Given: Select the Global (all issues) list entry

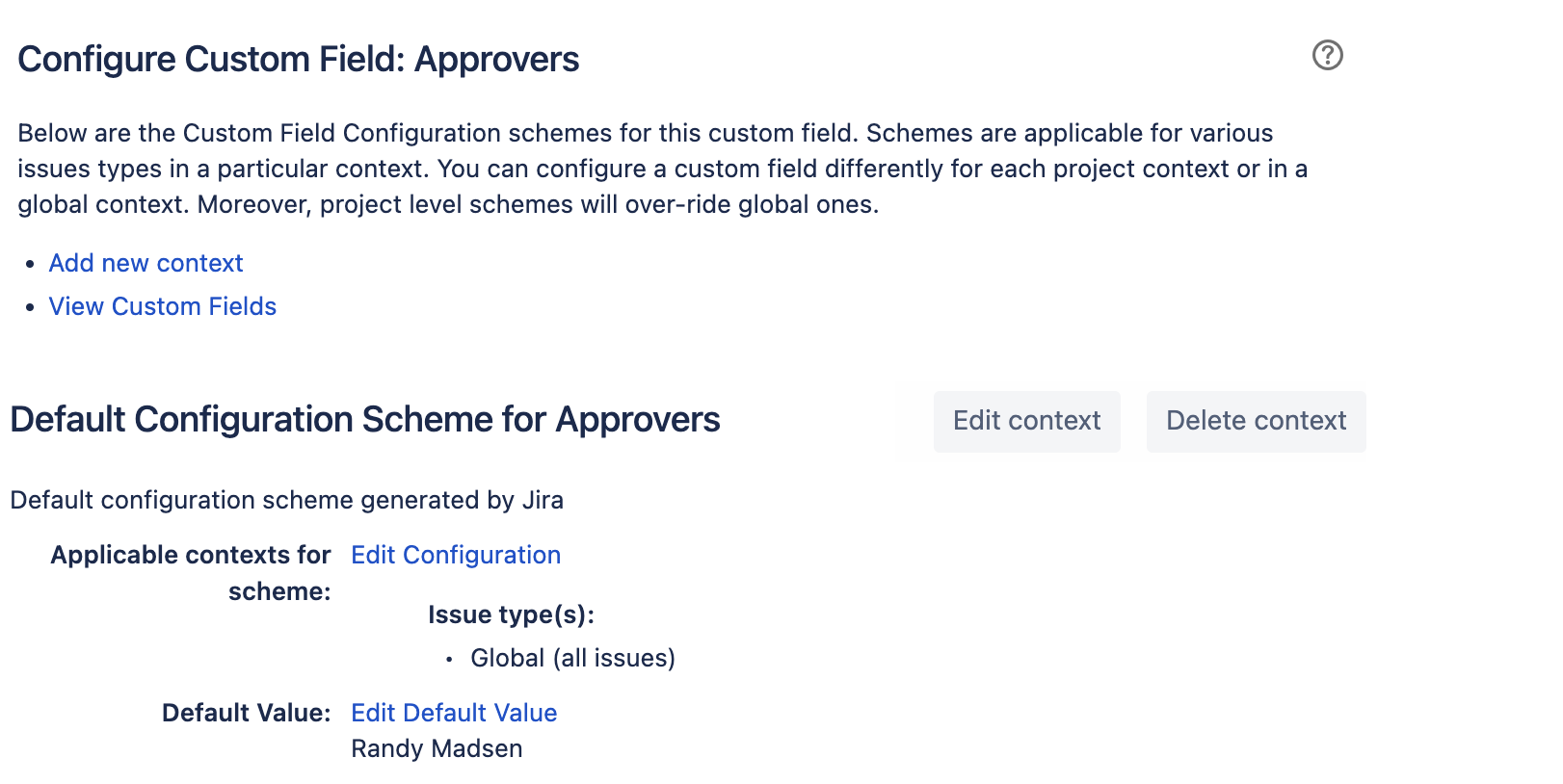Looking at the screenshot, I should (572, 658).
